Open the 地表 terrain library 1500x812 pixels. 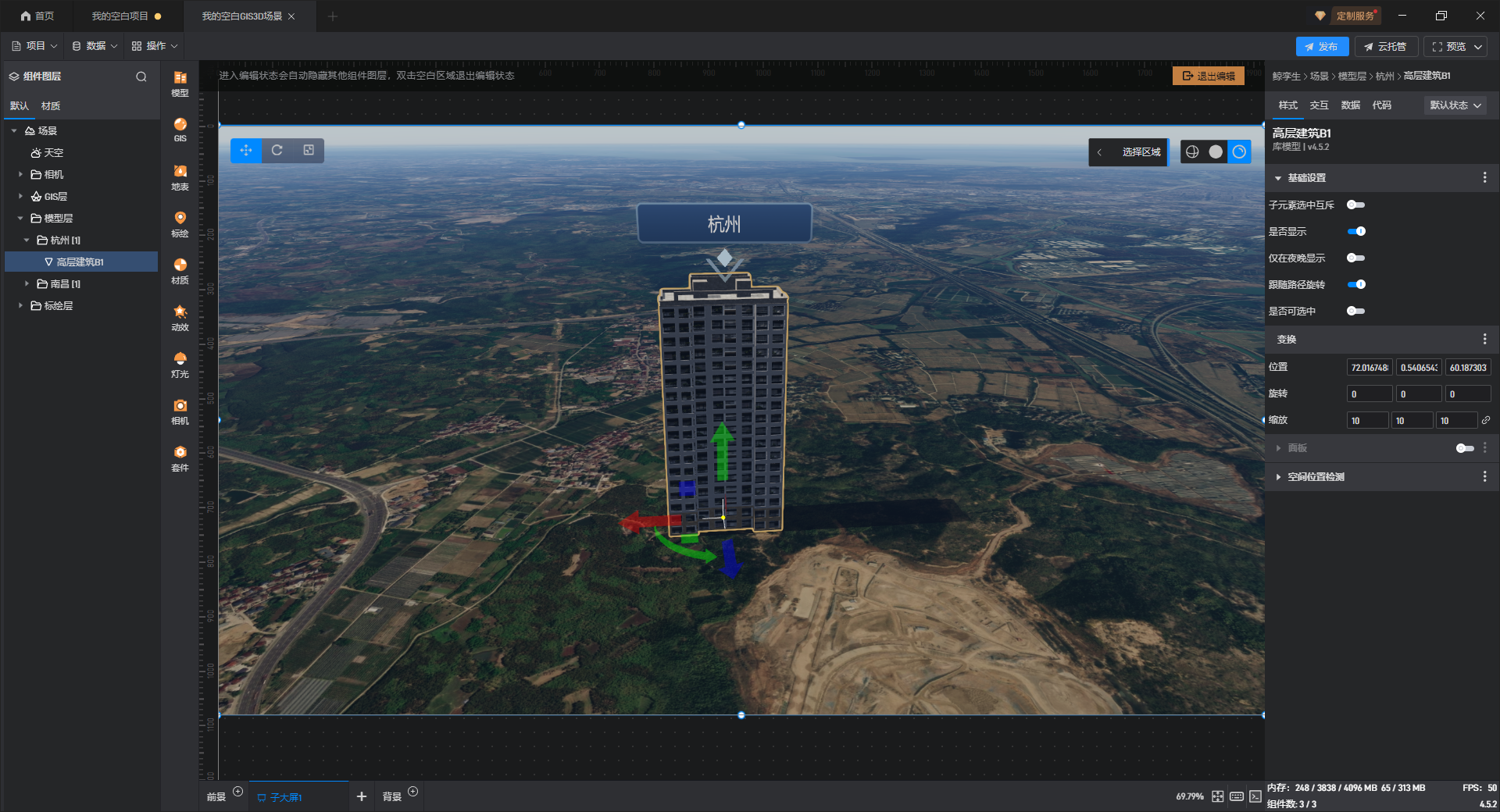[180, 177]
